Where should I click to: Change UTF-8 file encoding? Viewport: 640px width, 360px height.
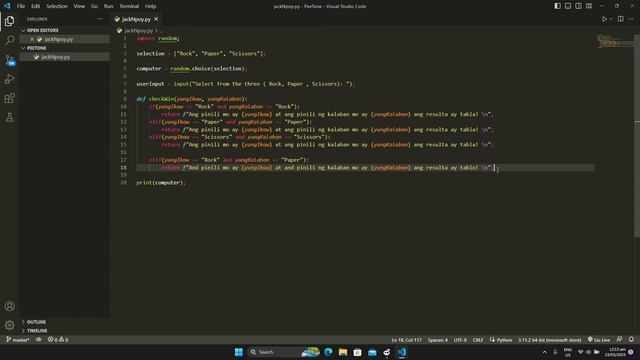click(x=460, y=340)
